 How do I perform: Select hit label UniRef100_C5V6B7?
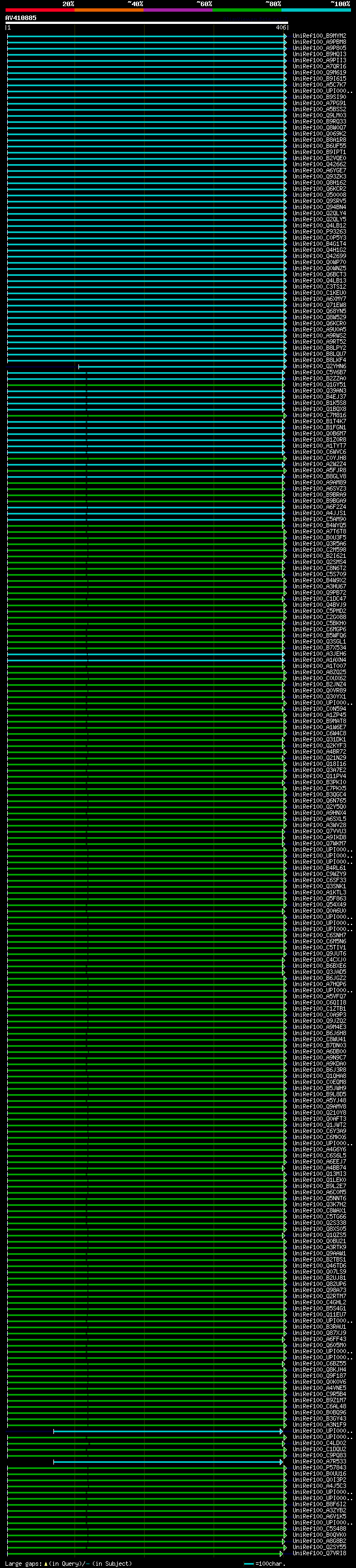pos(319,373)
